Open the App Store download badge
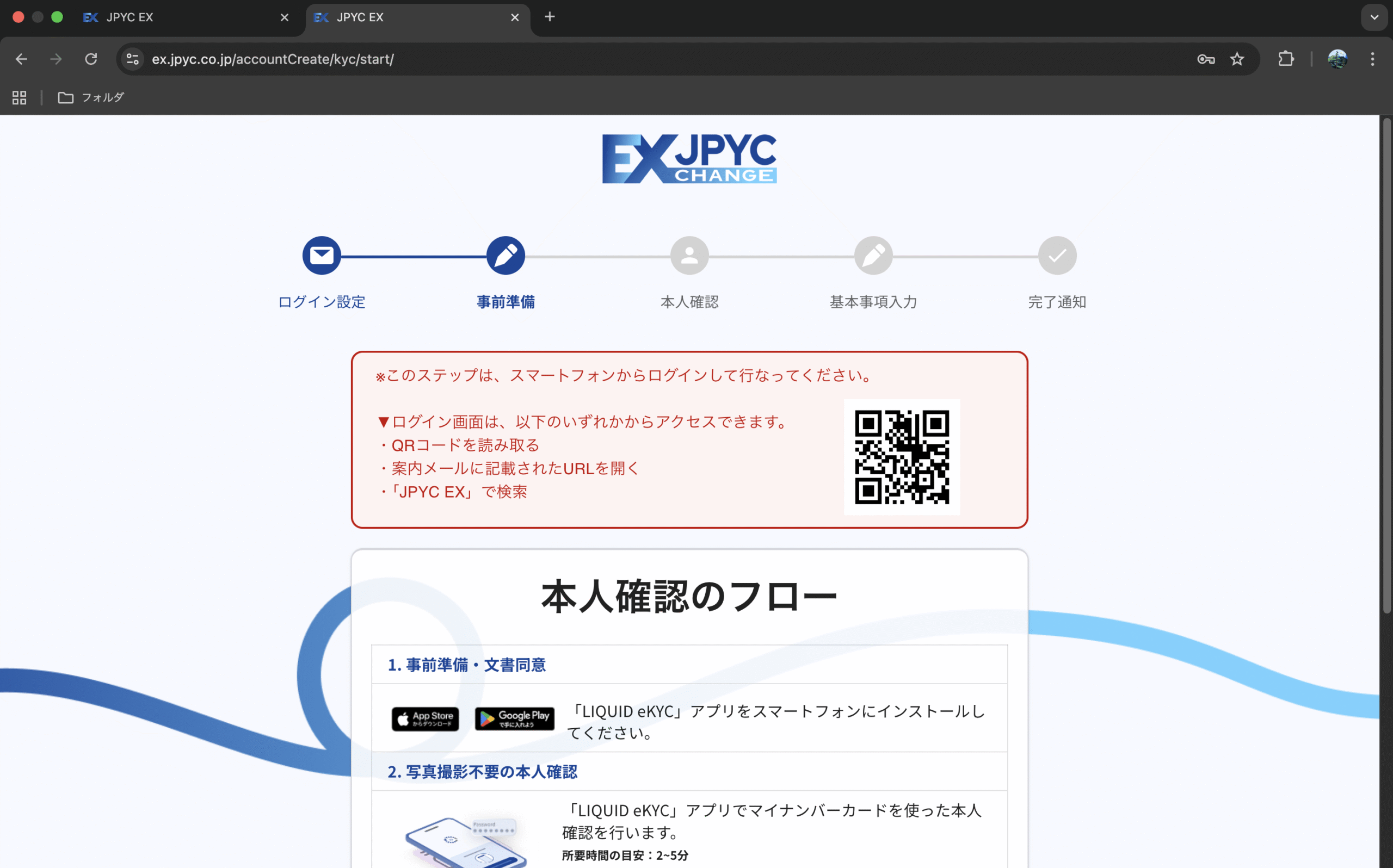The image size is (1393, 868). (x=426, y=719)
